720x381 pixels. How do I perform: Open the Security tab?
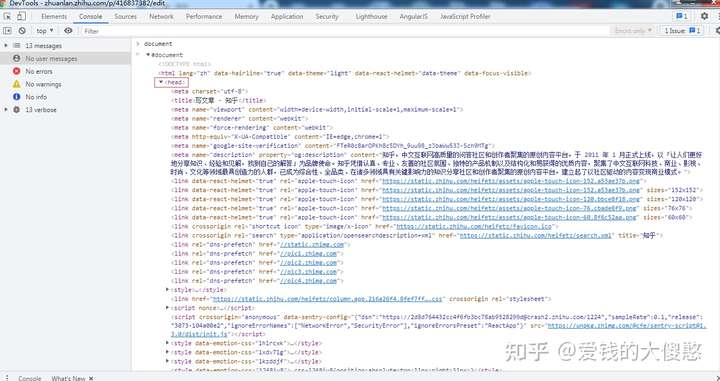click(x=326, y=17)
